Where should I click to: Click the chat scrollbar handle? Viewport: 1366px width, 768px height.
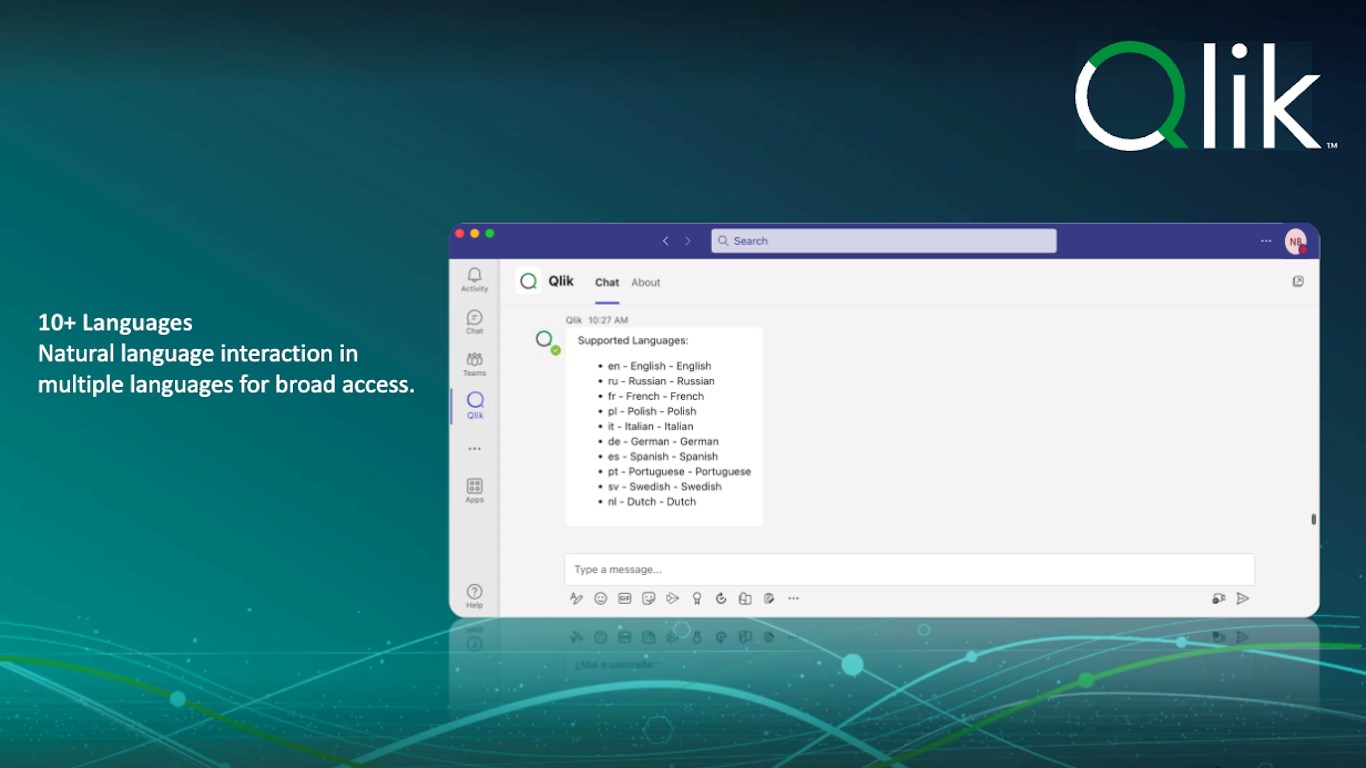click(1313, 519)
